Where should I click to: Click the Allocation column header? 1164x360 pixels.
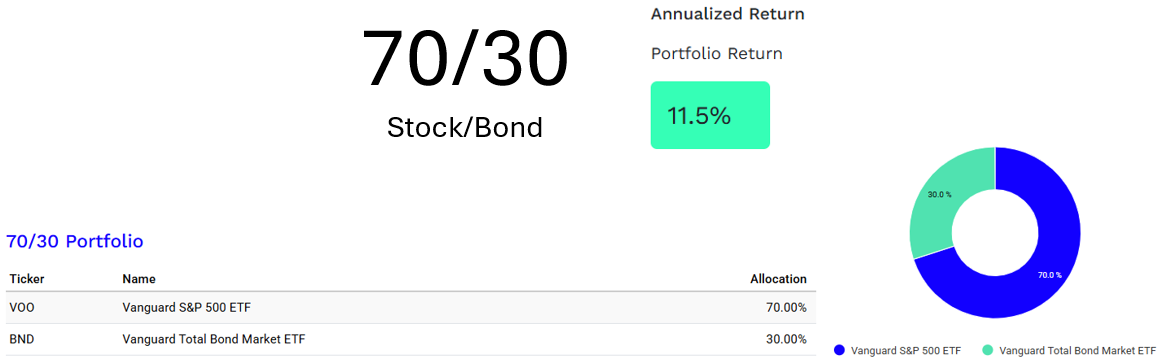(778, 279)
